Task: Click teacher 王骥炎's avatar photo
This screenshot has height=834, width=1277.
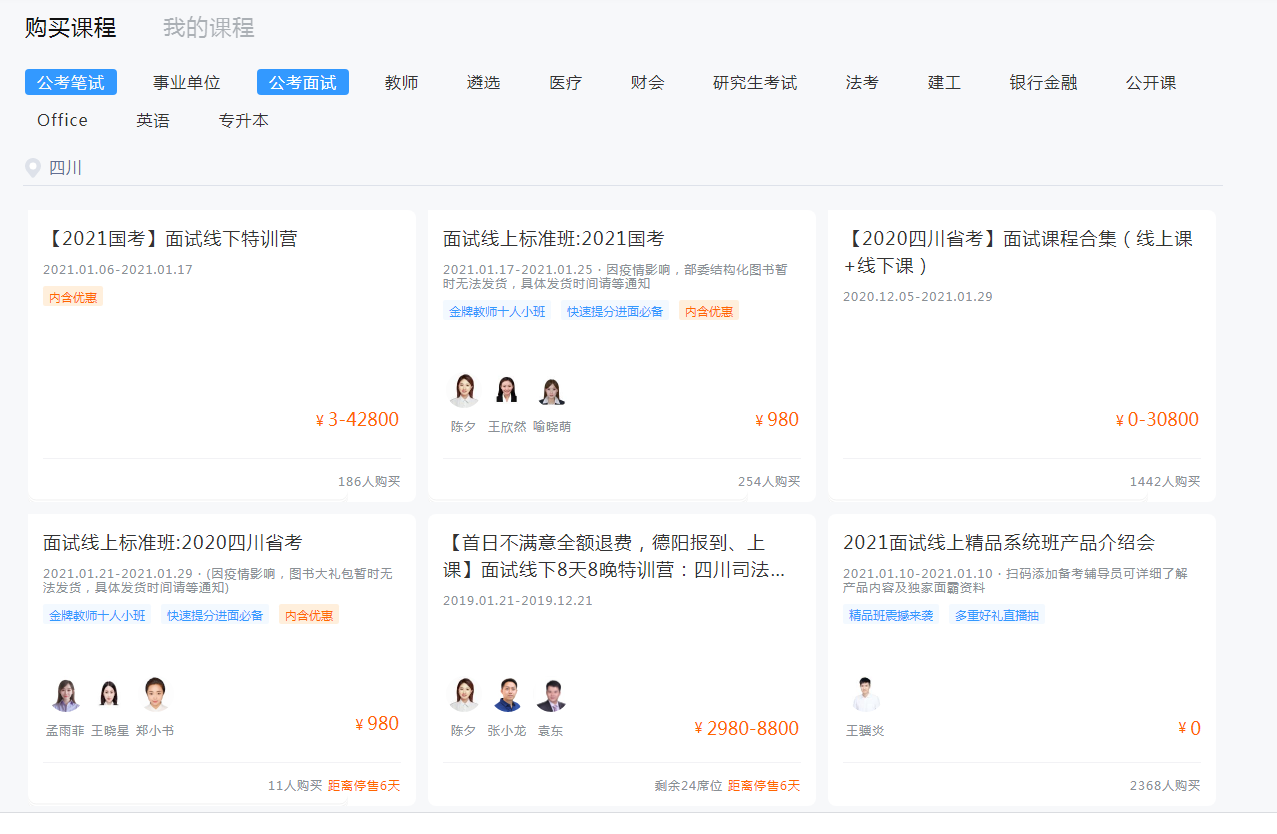Action: (865, 694)
